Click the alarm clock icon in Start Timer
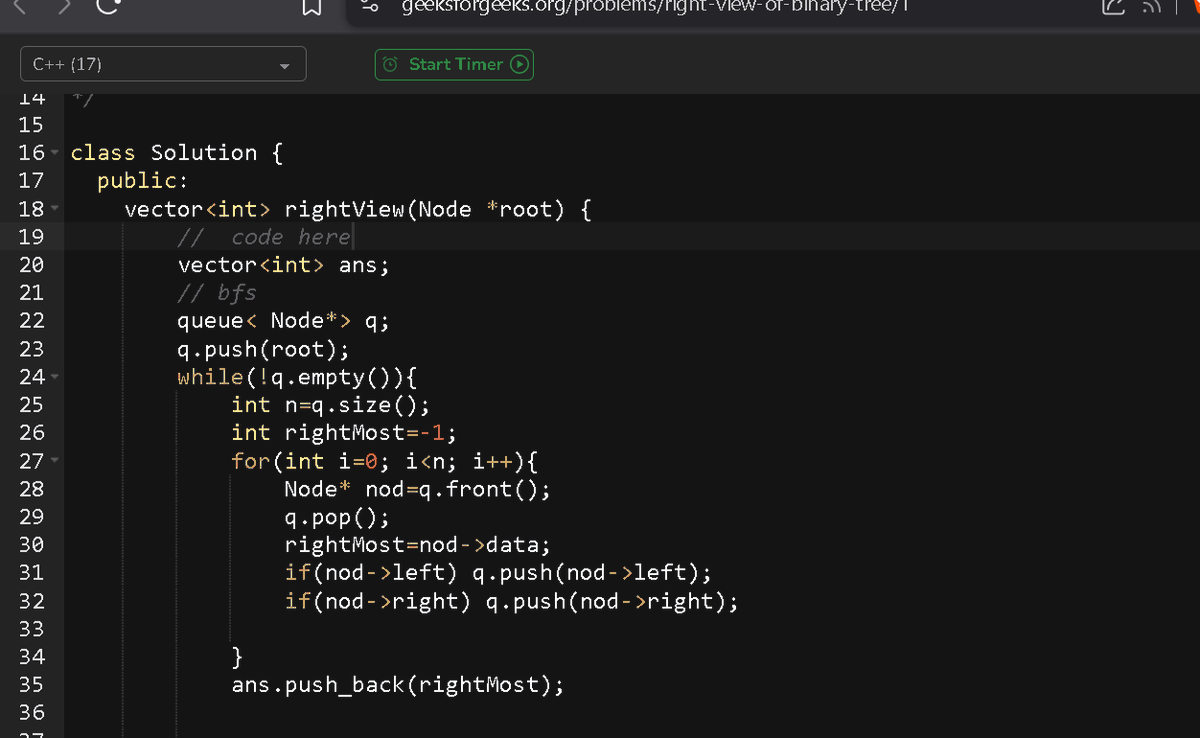The width and height of the screenshot is (1200, 738). pos(392,64)
